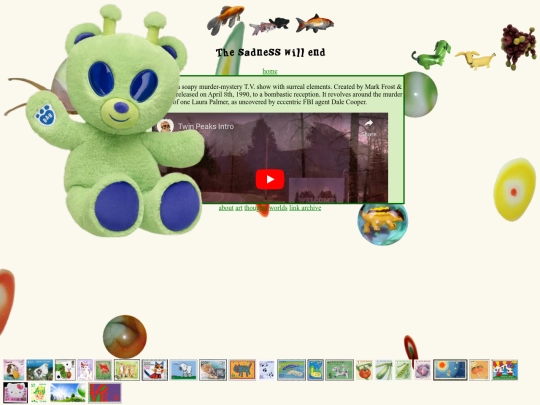Viewport: 540px width, 405px height.
Task: Click the sun and stars stamp
Action: [x=450, y=370]
